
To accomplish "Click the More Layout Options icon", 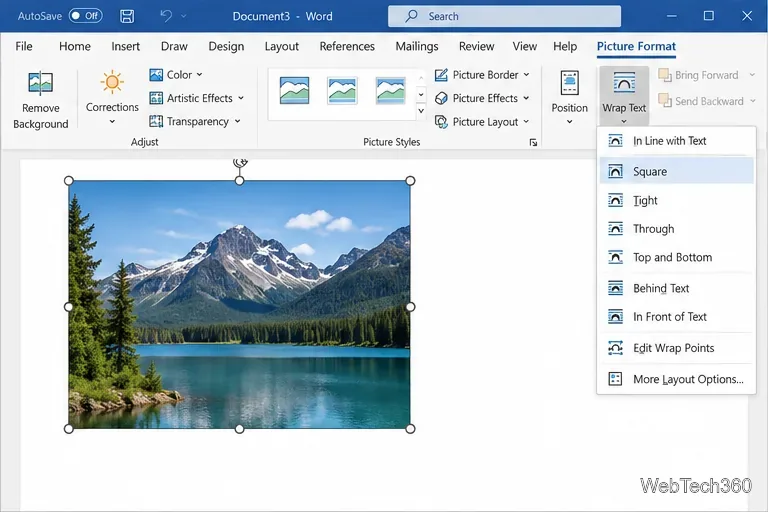I will tap(615, 379).
